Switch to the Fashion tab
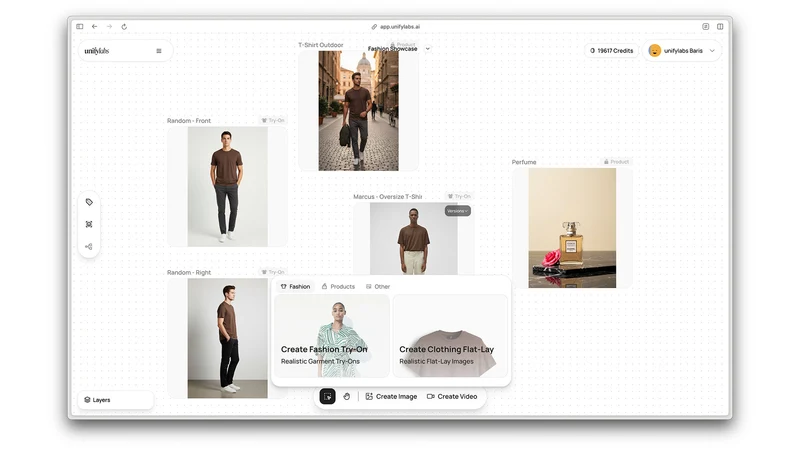This screenshot has height=450, width=800. [295, 287]
